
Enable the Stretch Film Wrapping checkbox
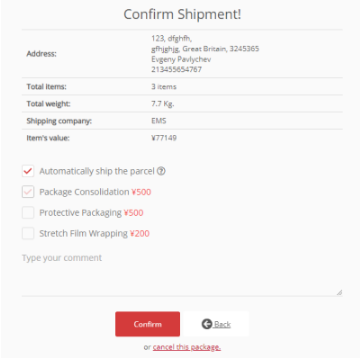tap(28, 233)
